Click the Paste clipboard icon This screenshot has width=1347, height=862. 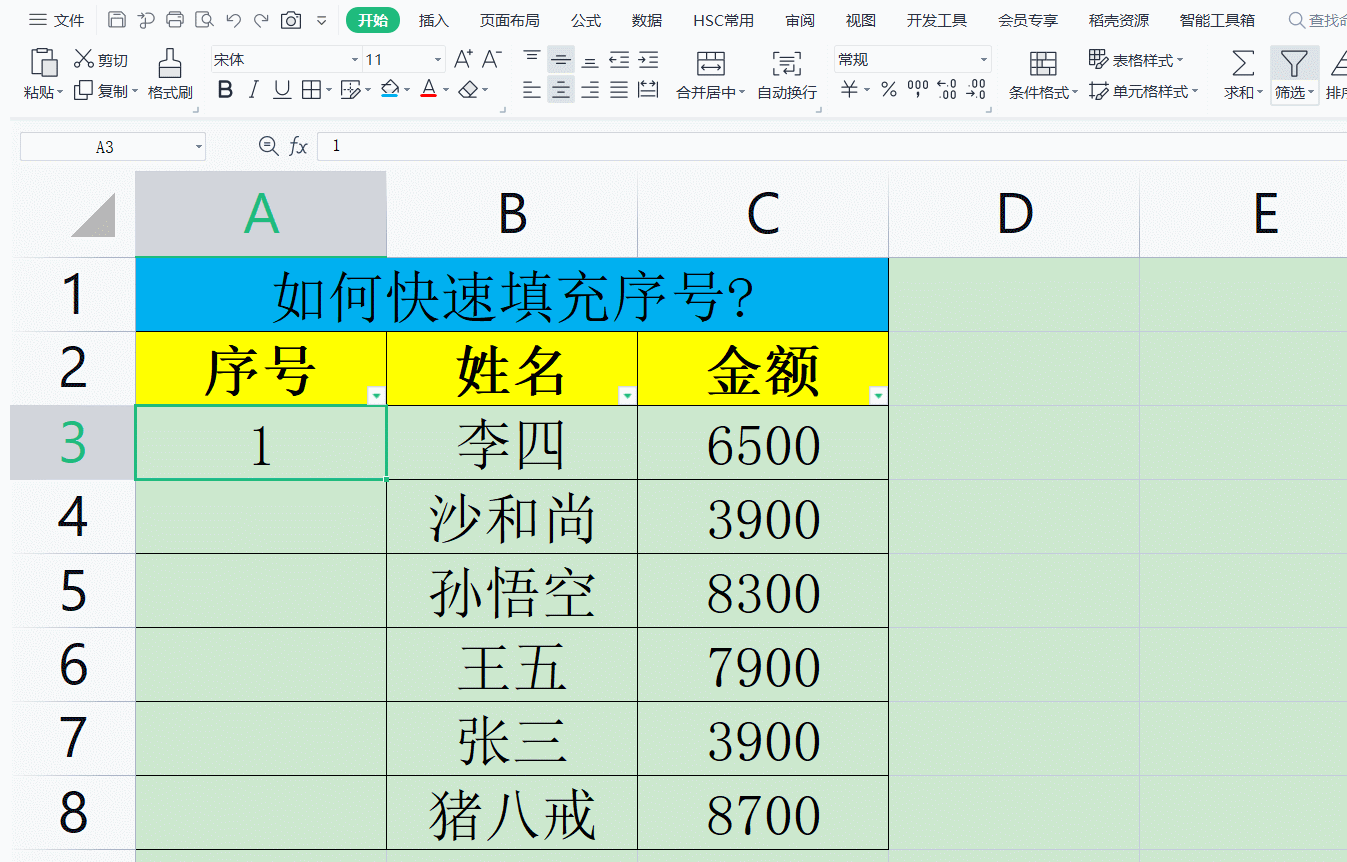click(44, 62)
